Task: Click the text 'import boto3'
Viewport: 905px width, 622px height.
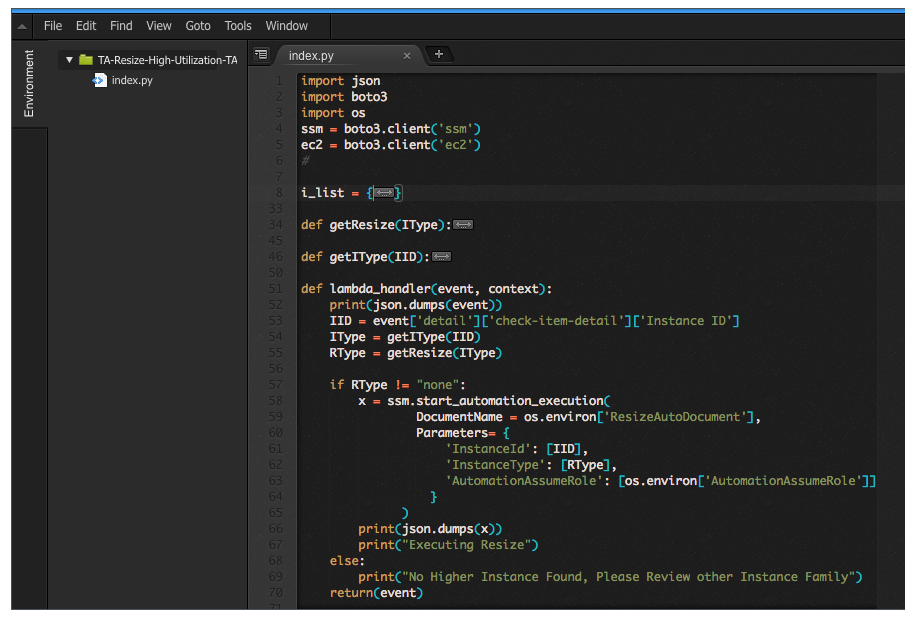Action: coord(344,97)
